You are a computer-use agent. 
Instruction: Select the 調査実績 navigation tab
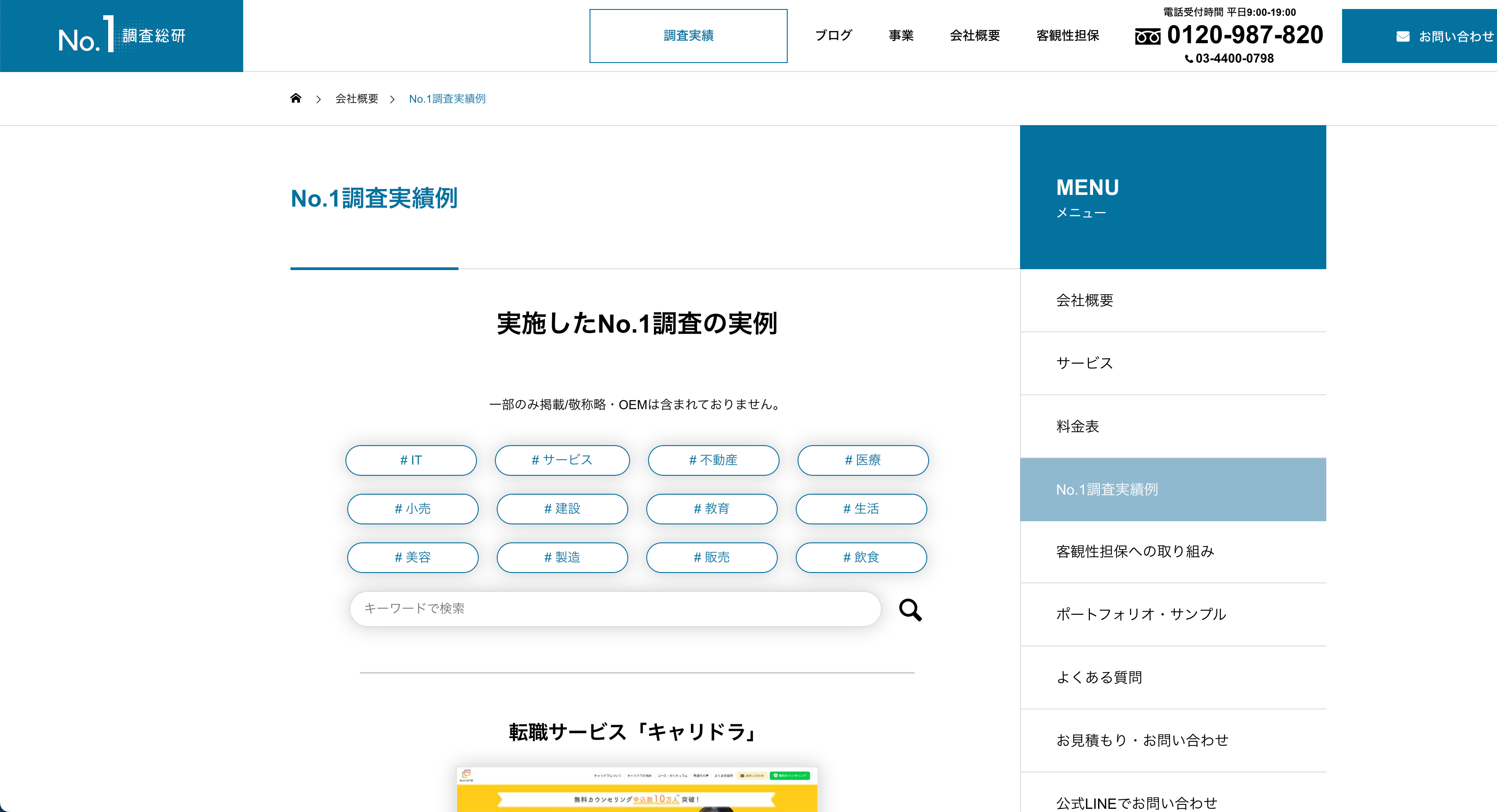click(688, 36)
